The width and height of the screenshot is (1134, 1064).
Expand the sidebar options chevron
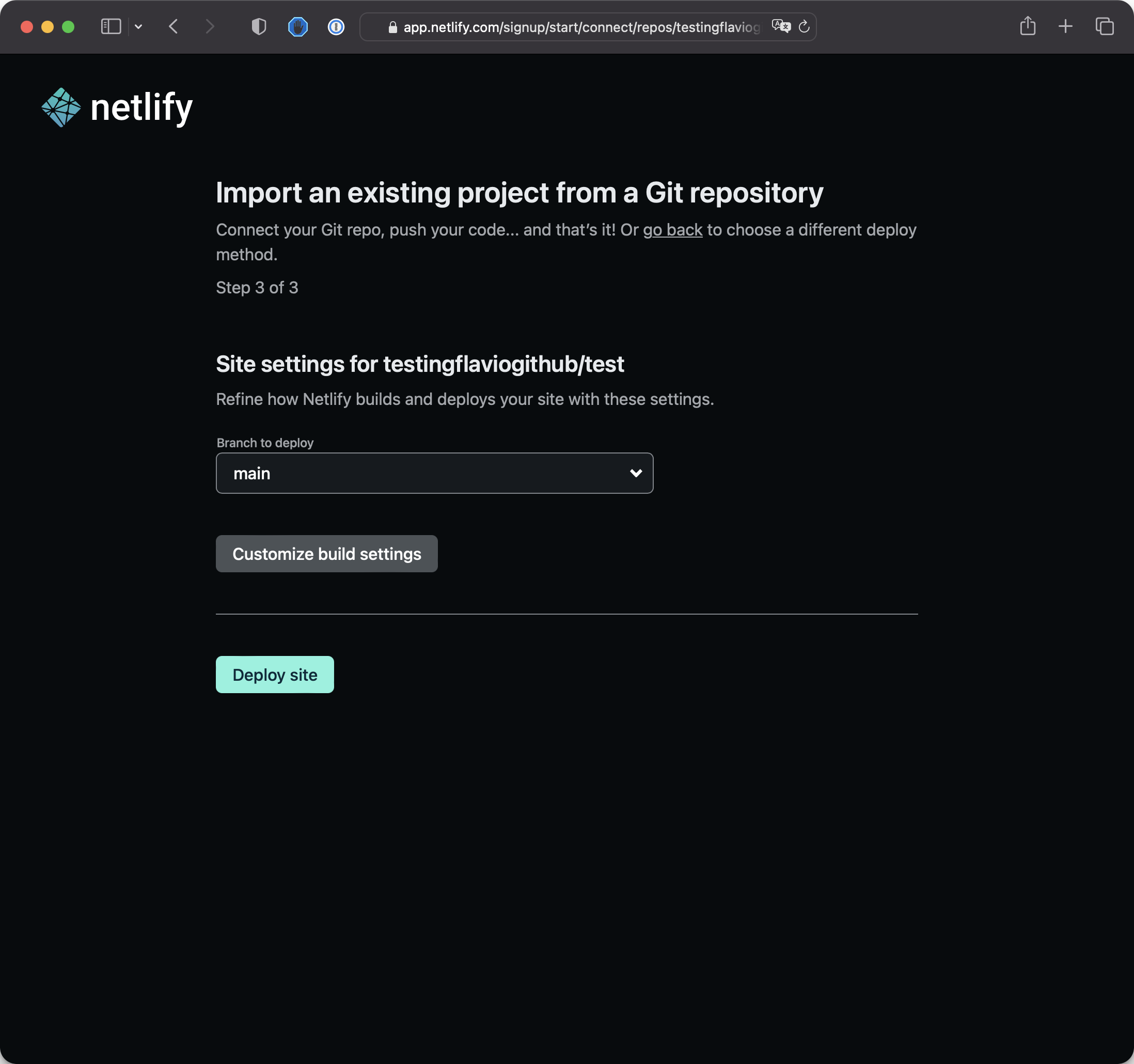[138, 27]
